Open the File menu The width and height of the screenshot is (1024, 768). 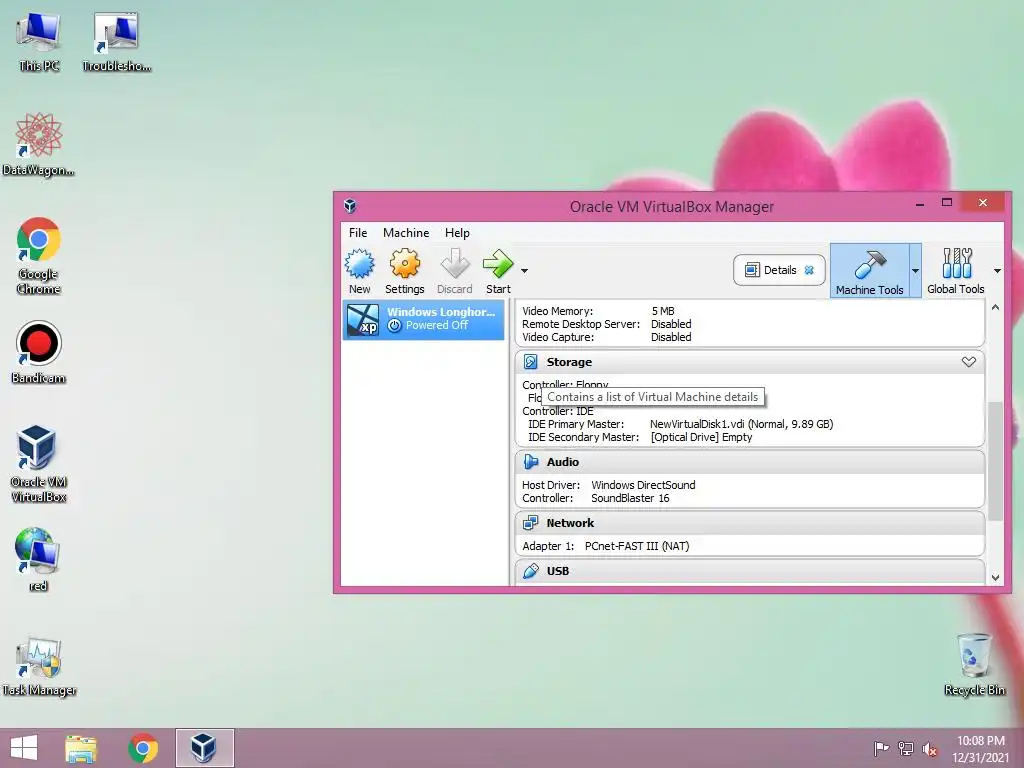[x=358, y=233]
